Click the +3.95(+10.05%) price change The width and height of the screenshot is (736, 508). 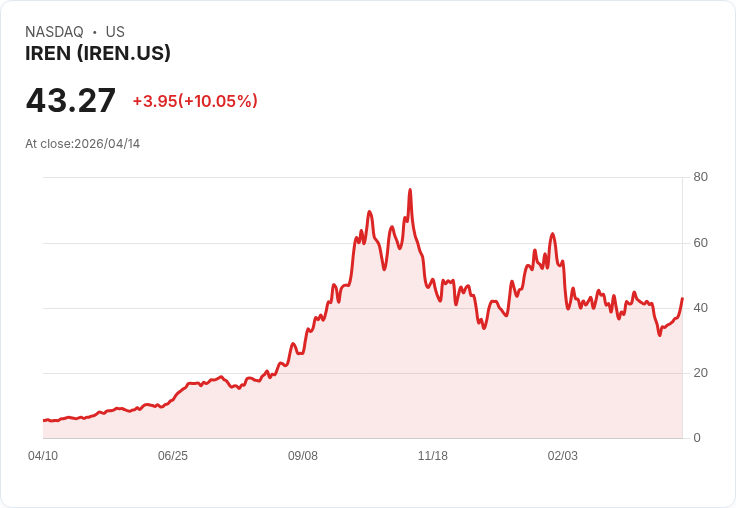195,101
